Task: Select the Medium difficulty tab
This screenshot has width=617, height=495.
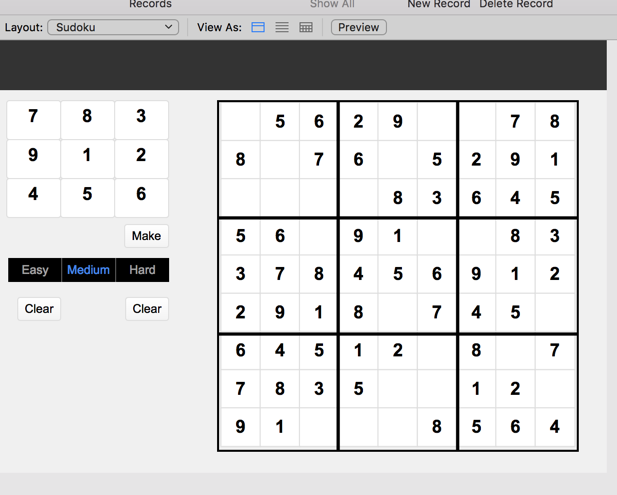Action: click(89, 270)
